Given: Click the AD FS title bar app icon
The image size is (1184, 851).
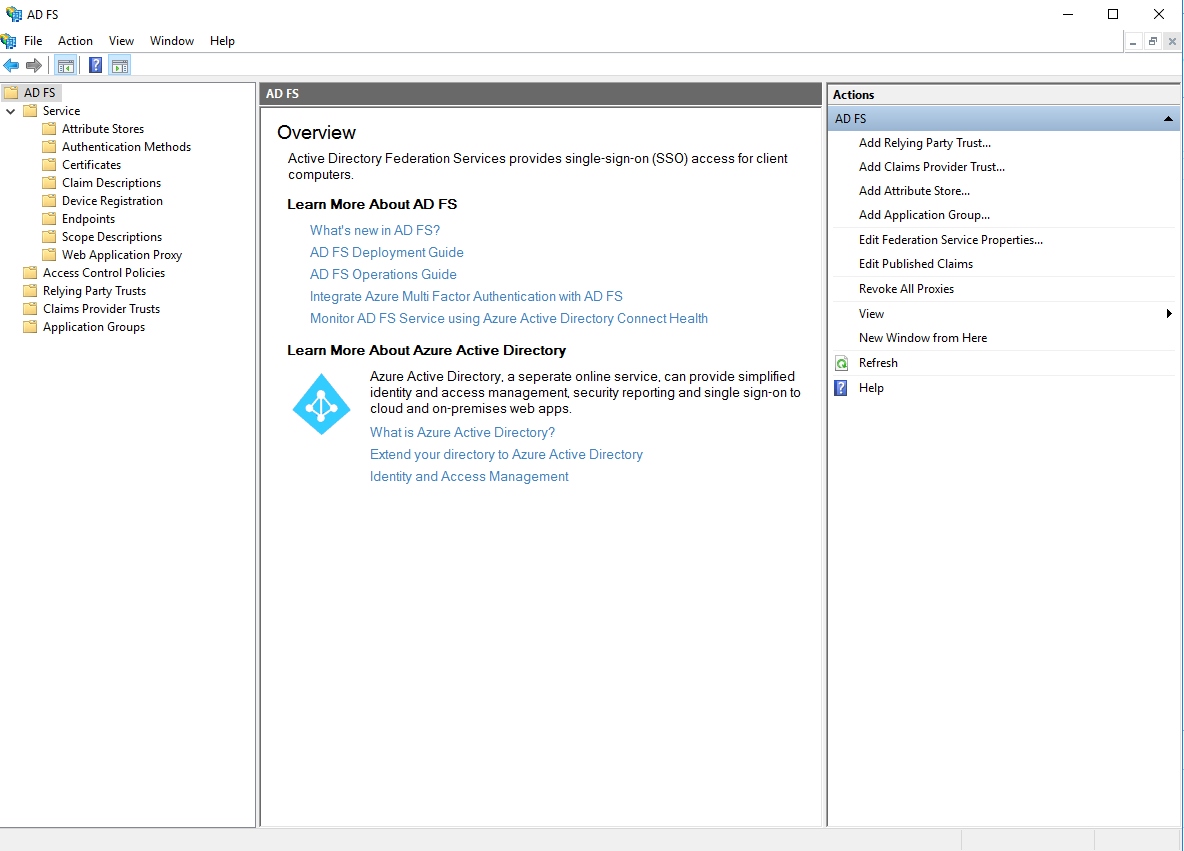Looking at the screenshot, I should pyautogui.click(x=14, y=14).
